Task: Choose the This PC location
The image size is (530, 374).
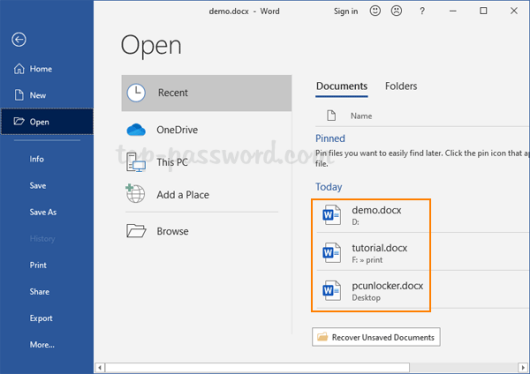Action: [x=206, y=162]
